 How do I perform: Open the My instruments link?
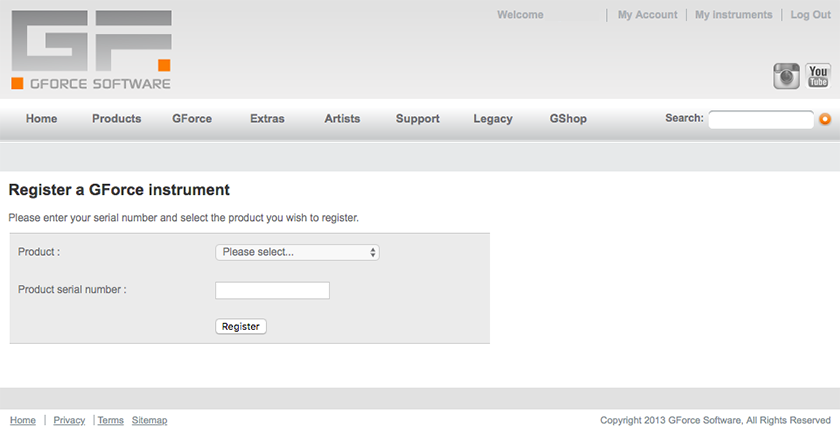(733, 15)
